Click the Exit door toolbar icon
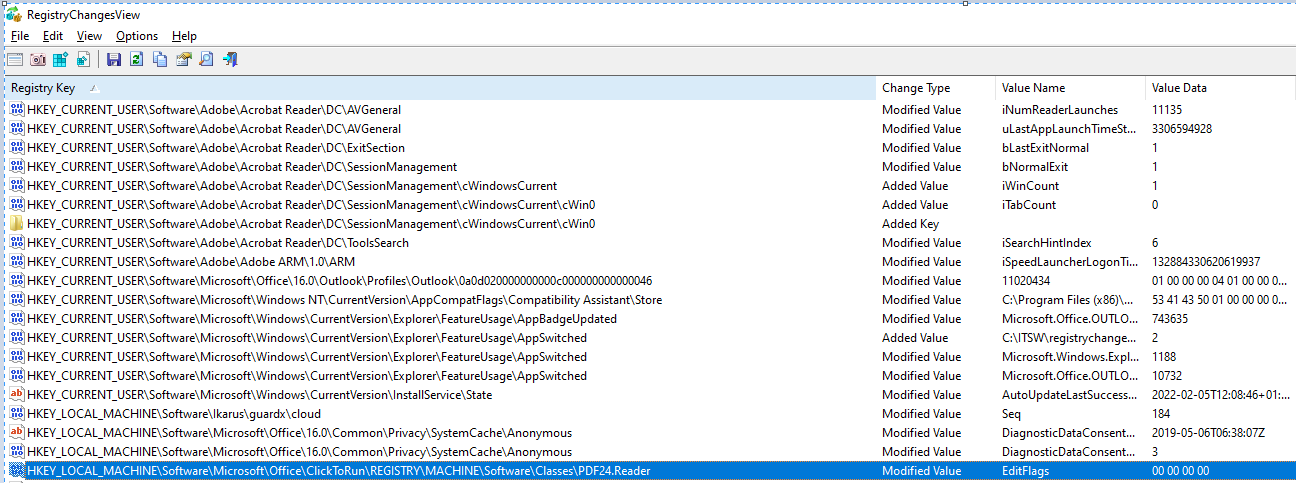The image size is (1296, 483). [230, 60]
